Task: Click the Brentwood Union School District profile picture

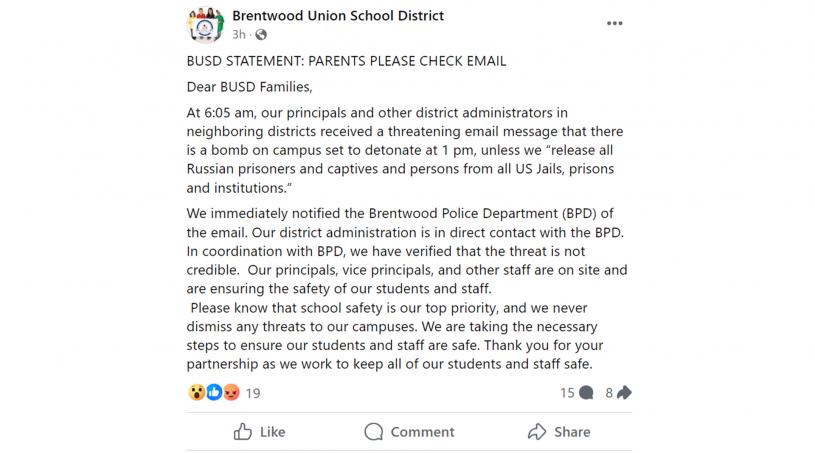Action: click(x=204, y=24)
